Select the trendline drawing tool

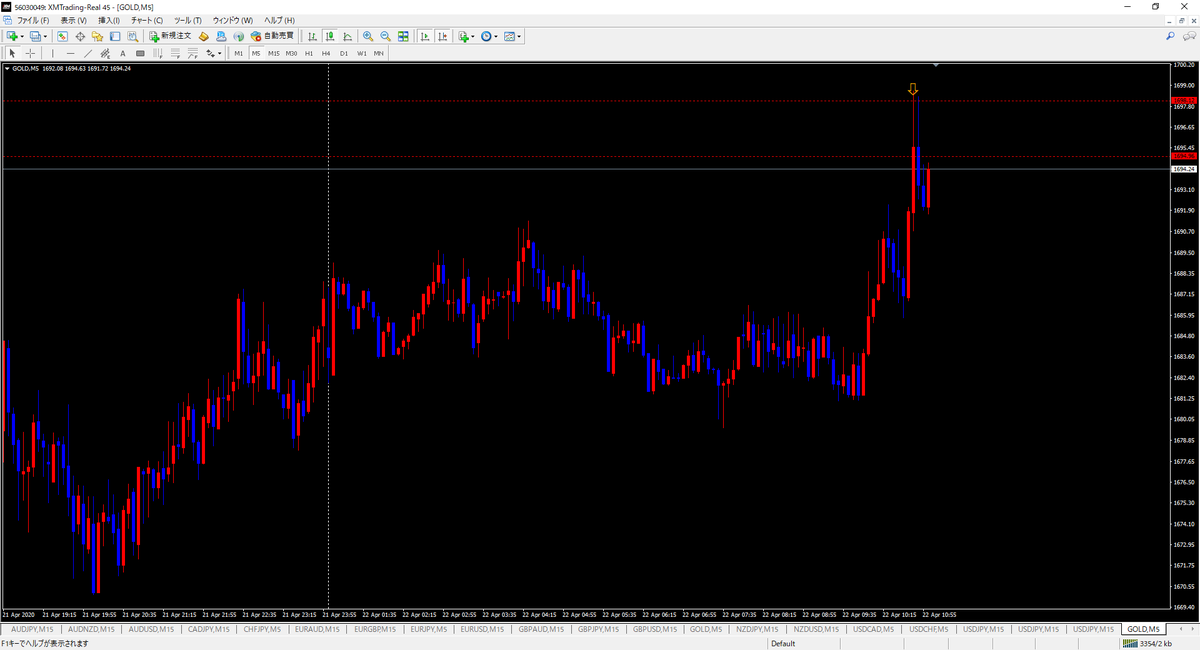coord(88,53)
